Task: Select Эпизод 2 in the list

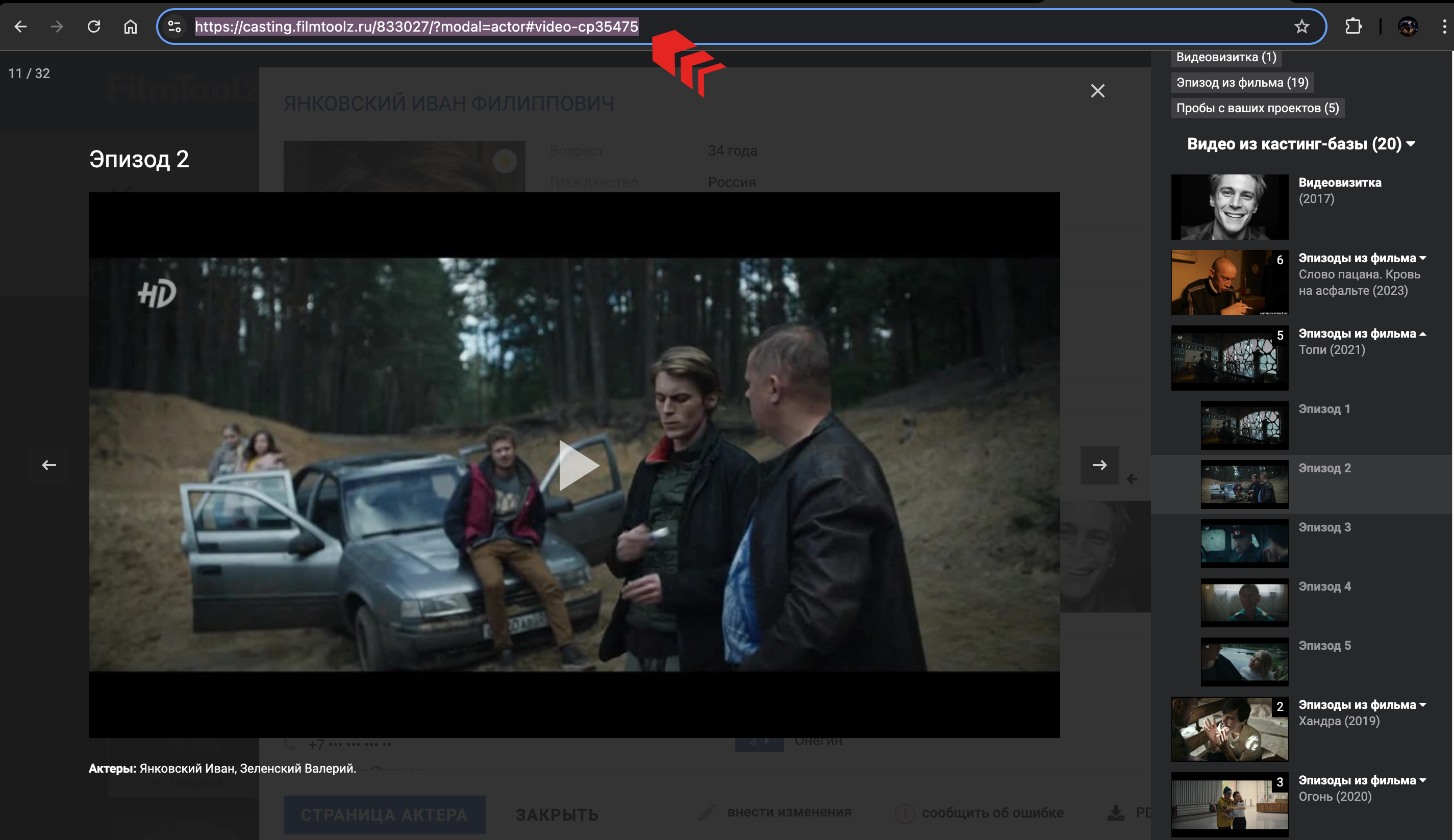Action: tap(1324, 468)
